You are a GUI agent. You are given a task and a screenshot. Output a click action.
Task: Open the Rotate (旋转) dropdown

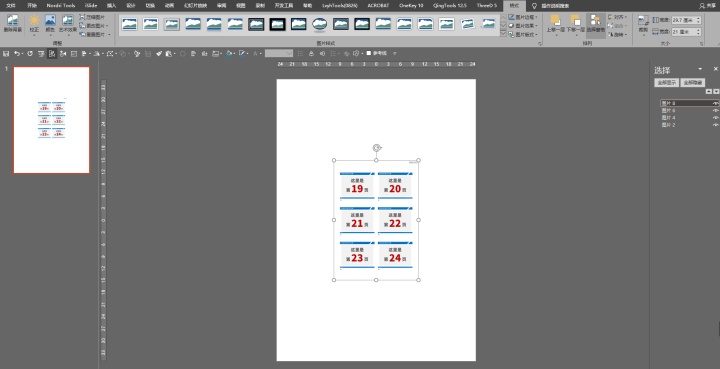pyautogui.click(x=616, y=34)
